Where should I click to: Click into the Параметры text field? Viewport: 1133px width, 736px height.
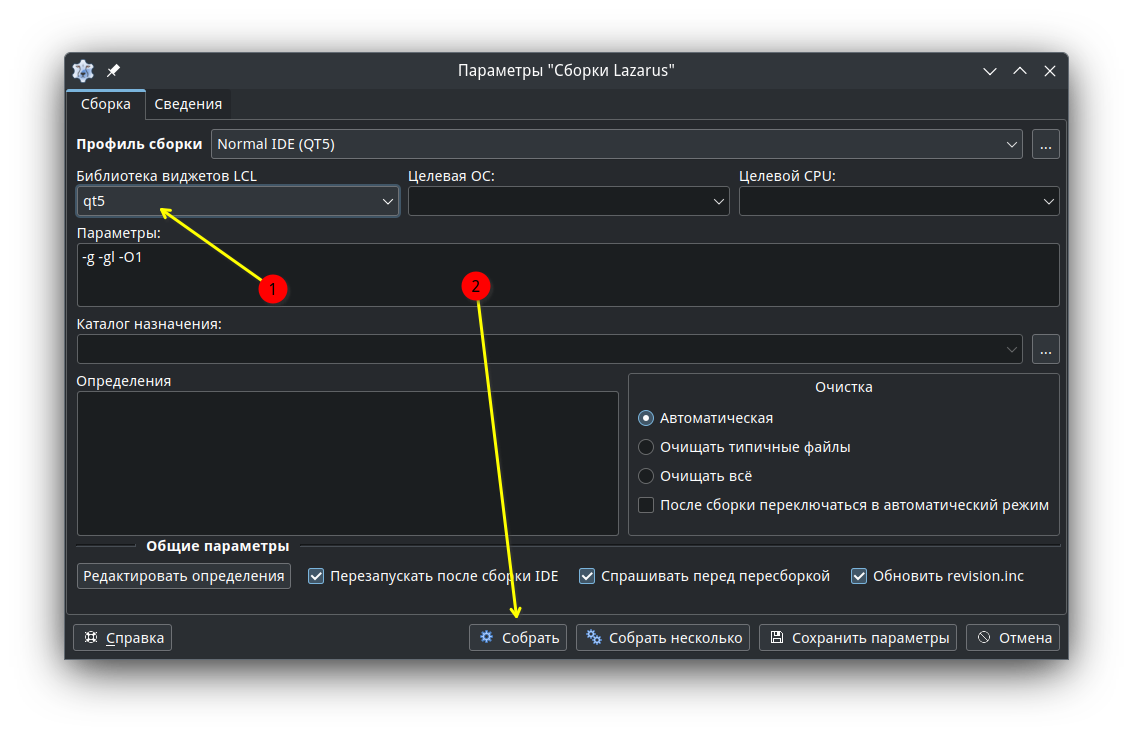(568, 275)
